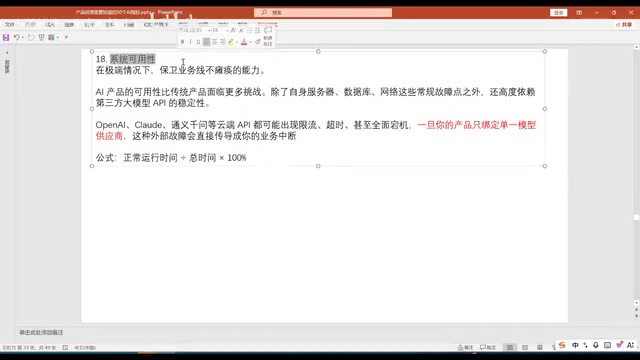Click Increase Font Size icon in mini toolbar
Viewport: 640px width, 360px height.
coord(233,31)
